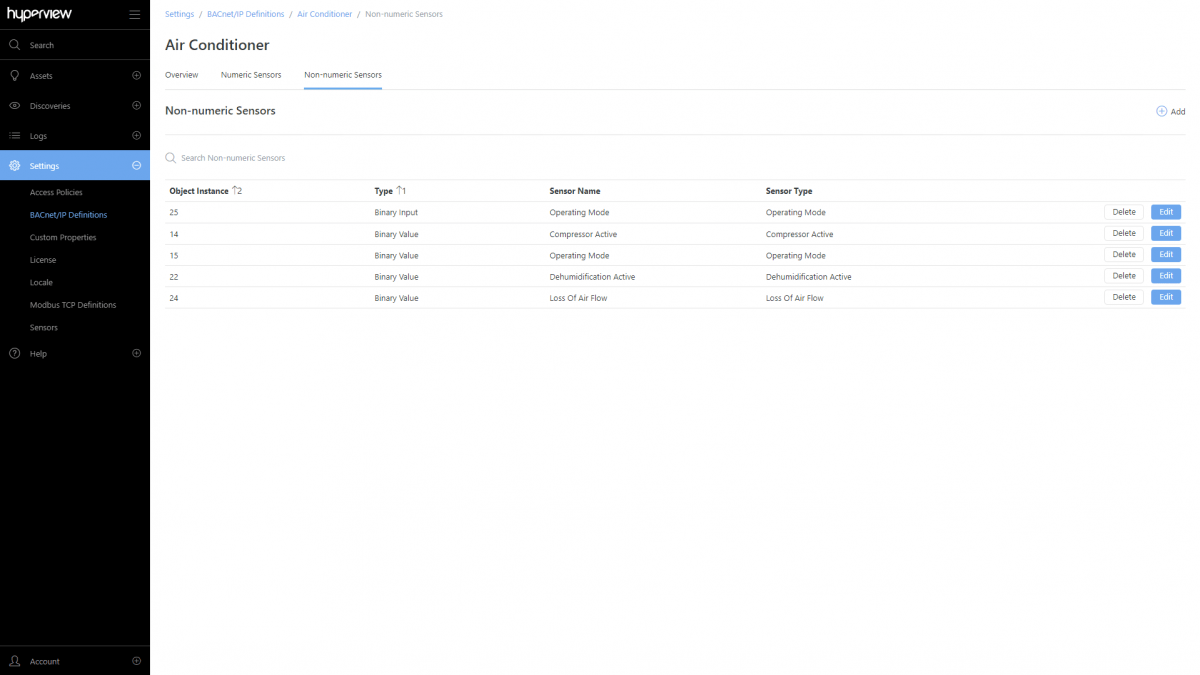Open Discoveries from the sidebar

tap(50, 105)
